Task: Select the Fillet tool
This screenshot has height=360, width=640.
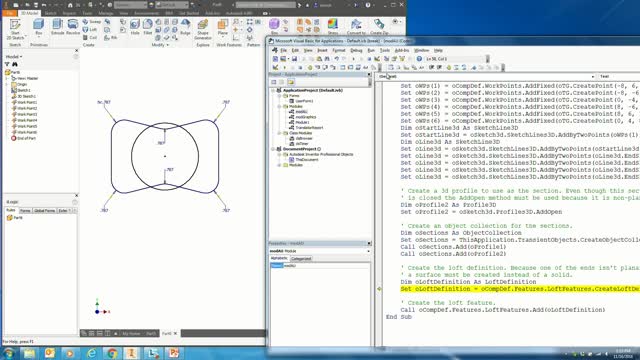Action: coord(148,27)
